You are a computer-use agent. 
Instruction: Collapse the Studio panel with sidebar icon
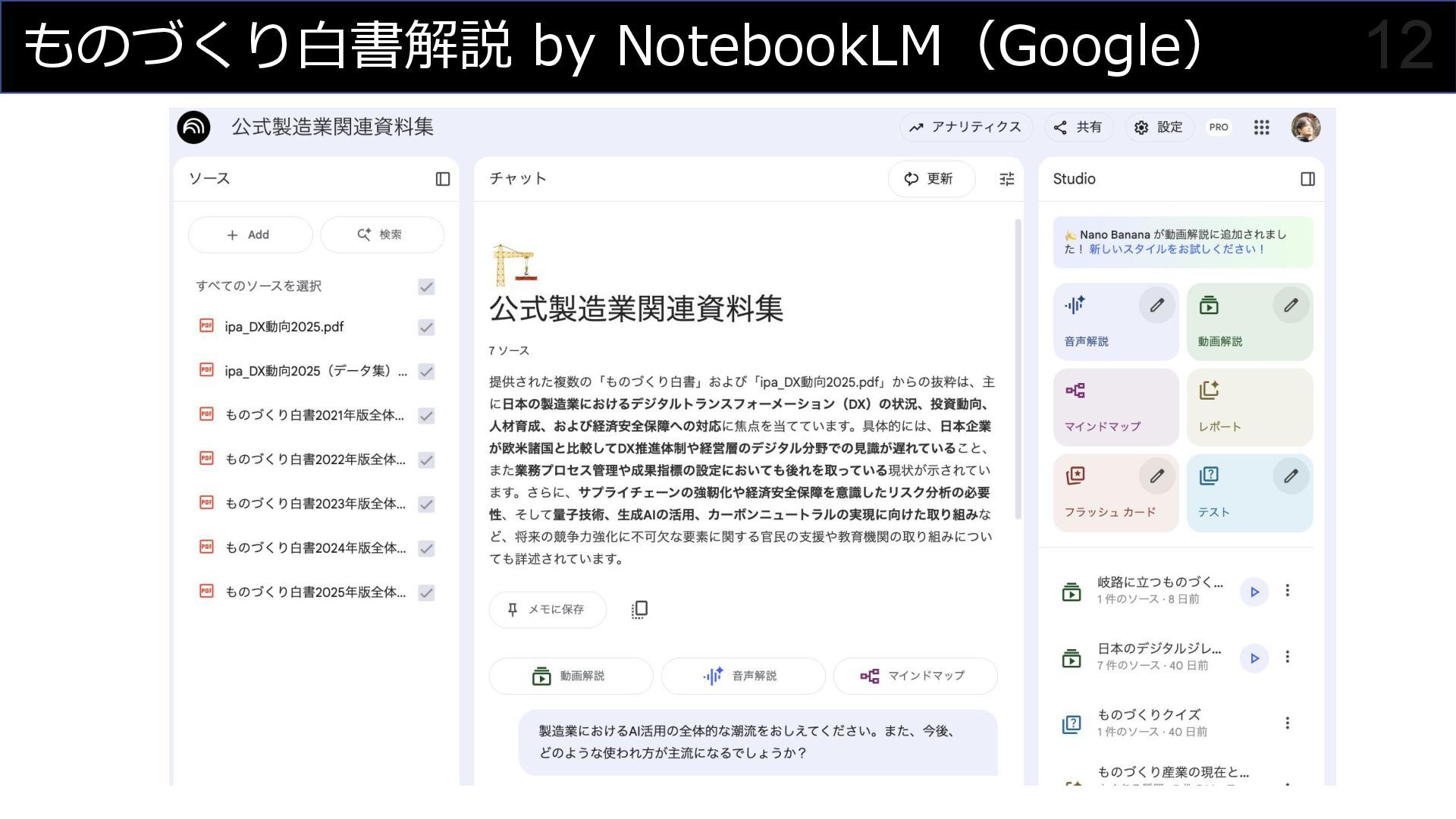click(x=1307, y=179)
